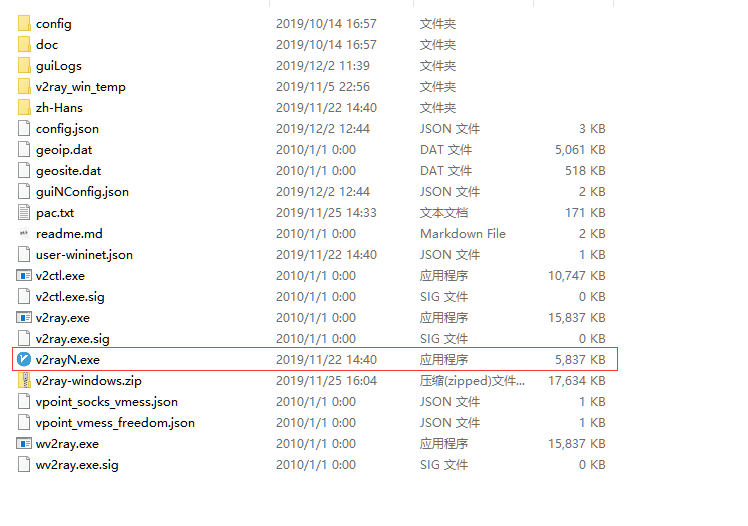Select the geoip.dat file icon

click(x=25, y=149)
